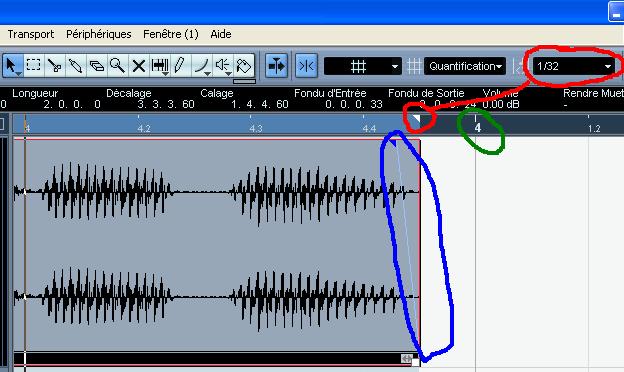
Task: Select the Play speaker tool
Action: coord(222,66)
